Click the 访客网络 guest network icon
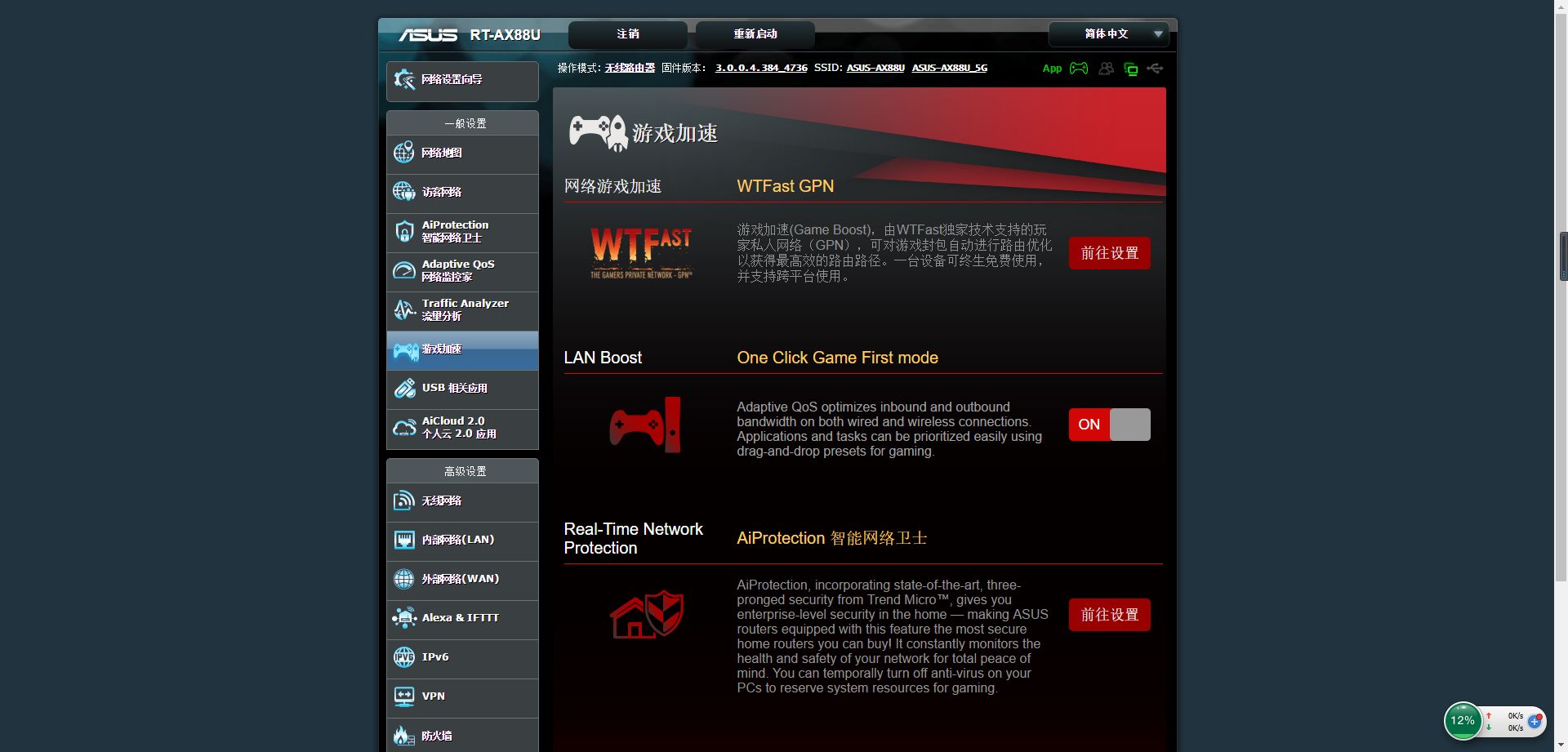This screenshot has height=752, width=1568. pos(404,192)
